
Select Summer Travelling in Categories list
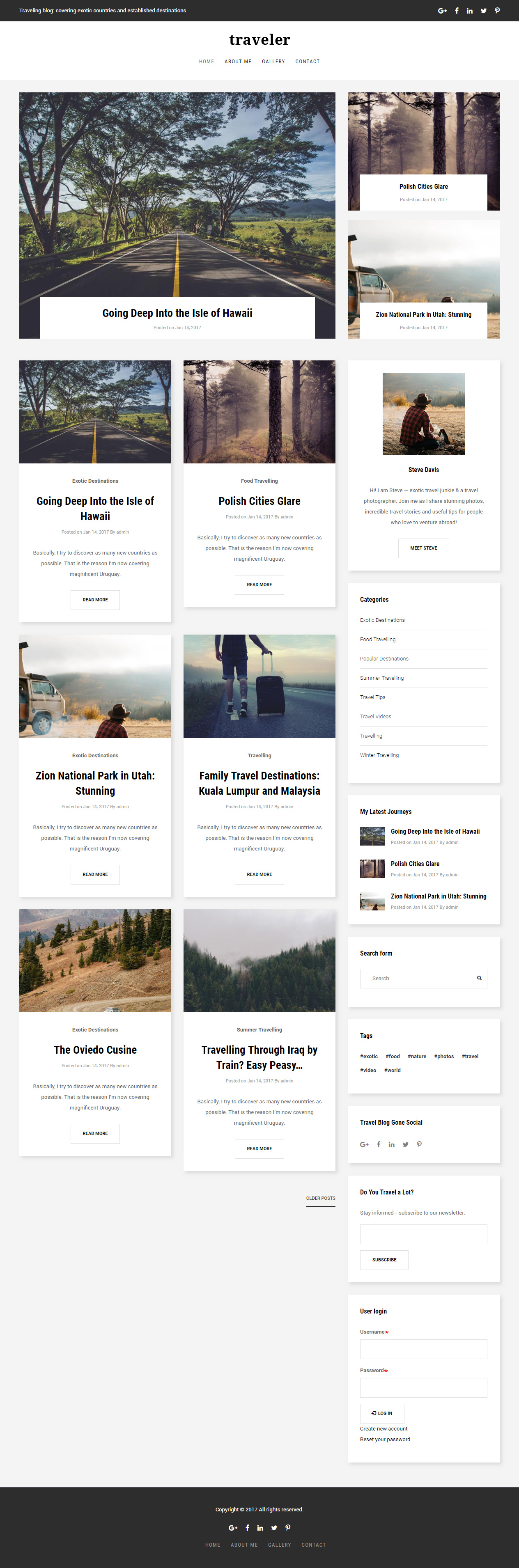[382, 678]
